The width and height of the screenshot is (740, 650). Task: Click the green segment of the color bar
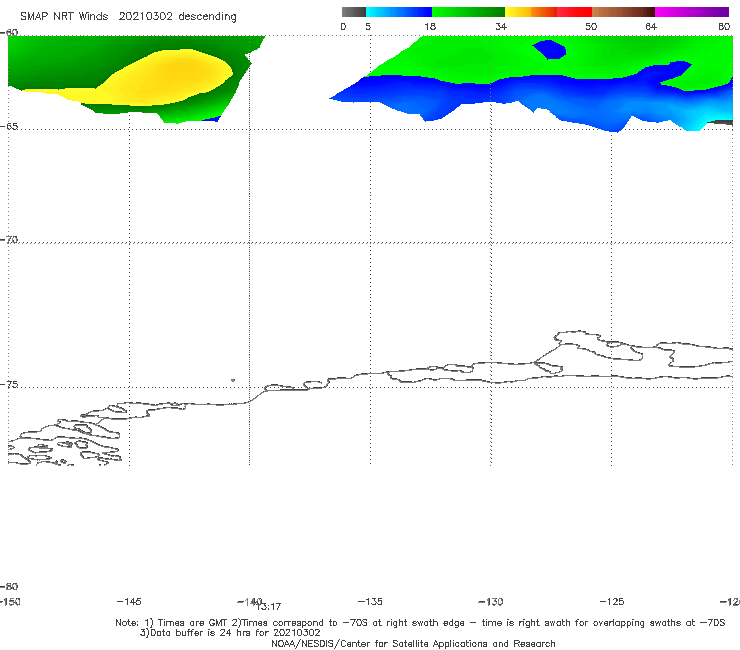pyautogui.click(x=468, y=12)
